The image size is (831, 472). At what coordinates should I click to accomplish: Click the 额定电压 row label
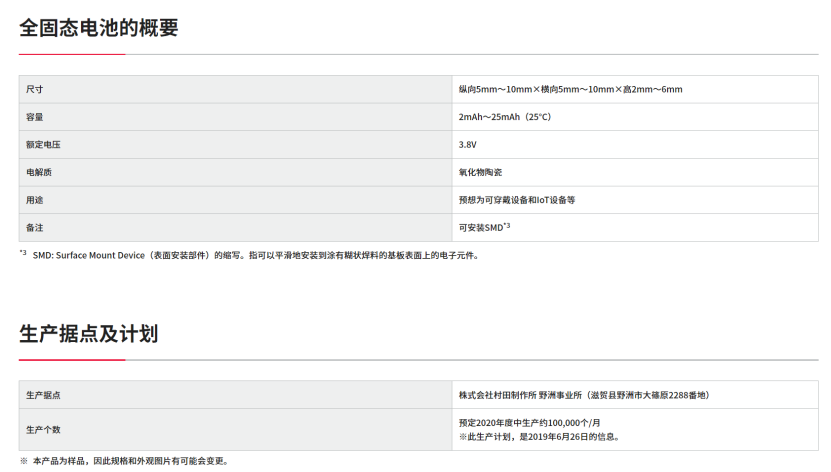[39, 145]
